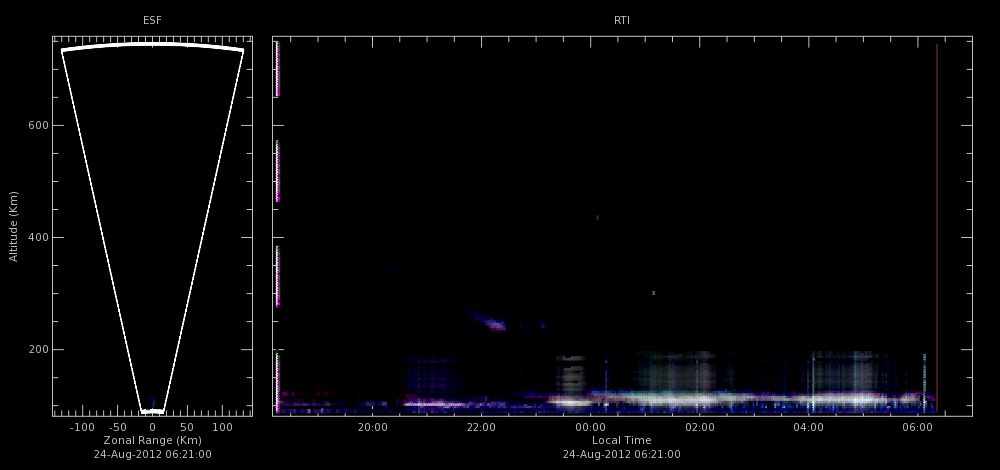Click the 50 zonal range tick label
Viewport: 1000px width, 470px height.
(x=187, y=427)
